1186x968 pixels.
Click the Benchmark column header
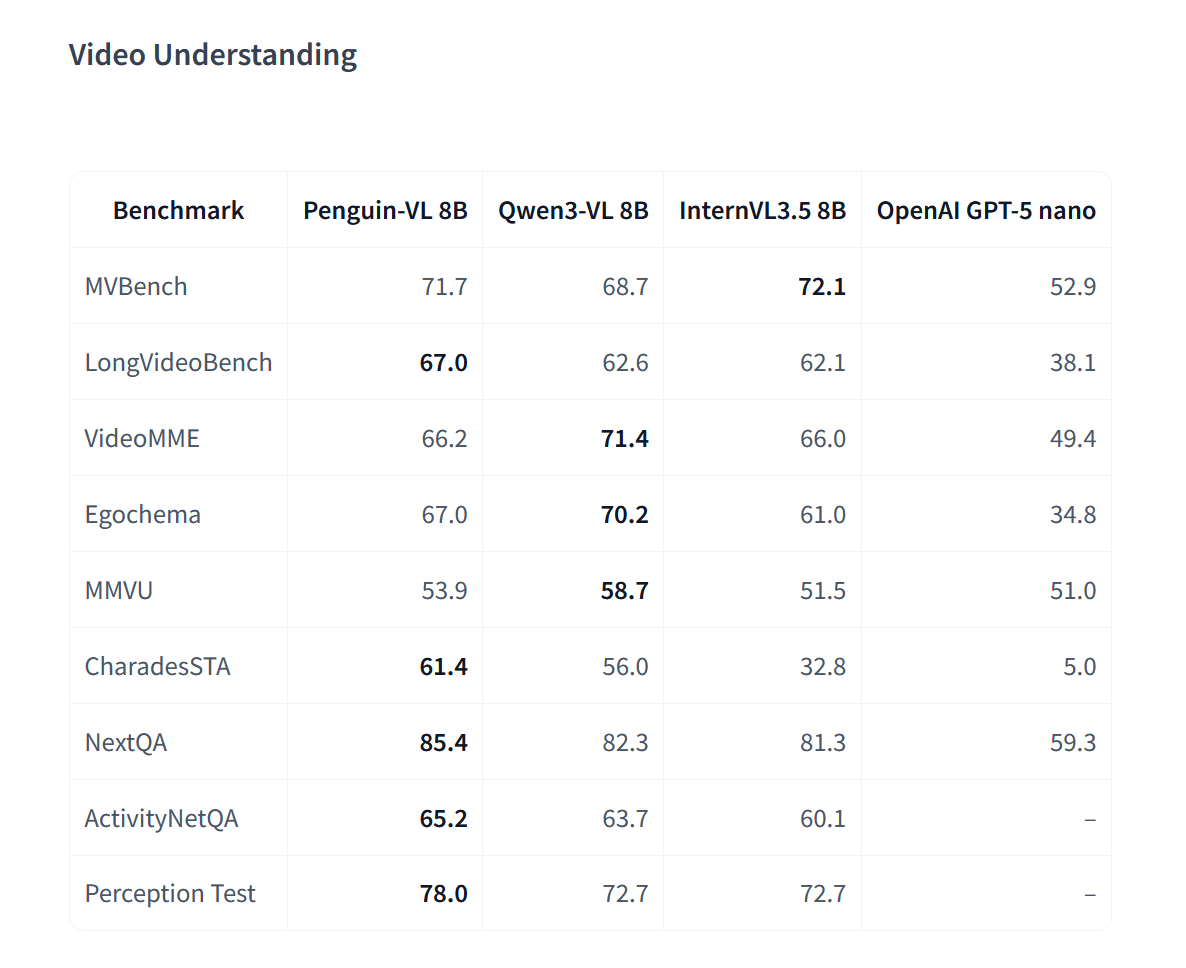point(178,211)
